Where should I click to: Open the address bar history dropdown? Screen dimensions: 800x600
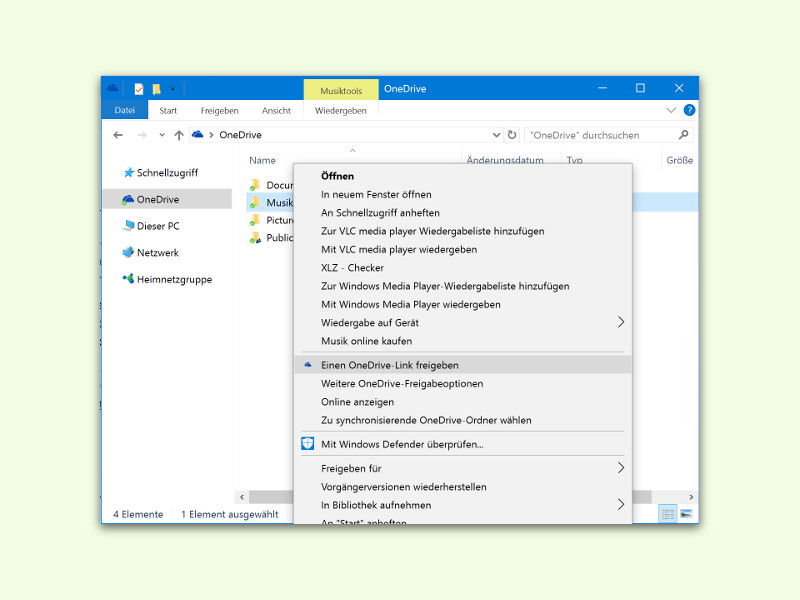pyautogui.click(x=496, y=135)
